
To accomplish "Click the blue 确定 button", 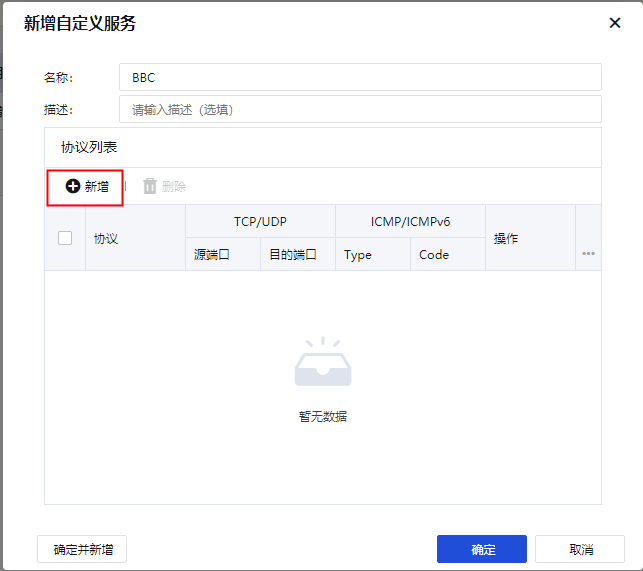I will [481, 549].
